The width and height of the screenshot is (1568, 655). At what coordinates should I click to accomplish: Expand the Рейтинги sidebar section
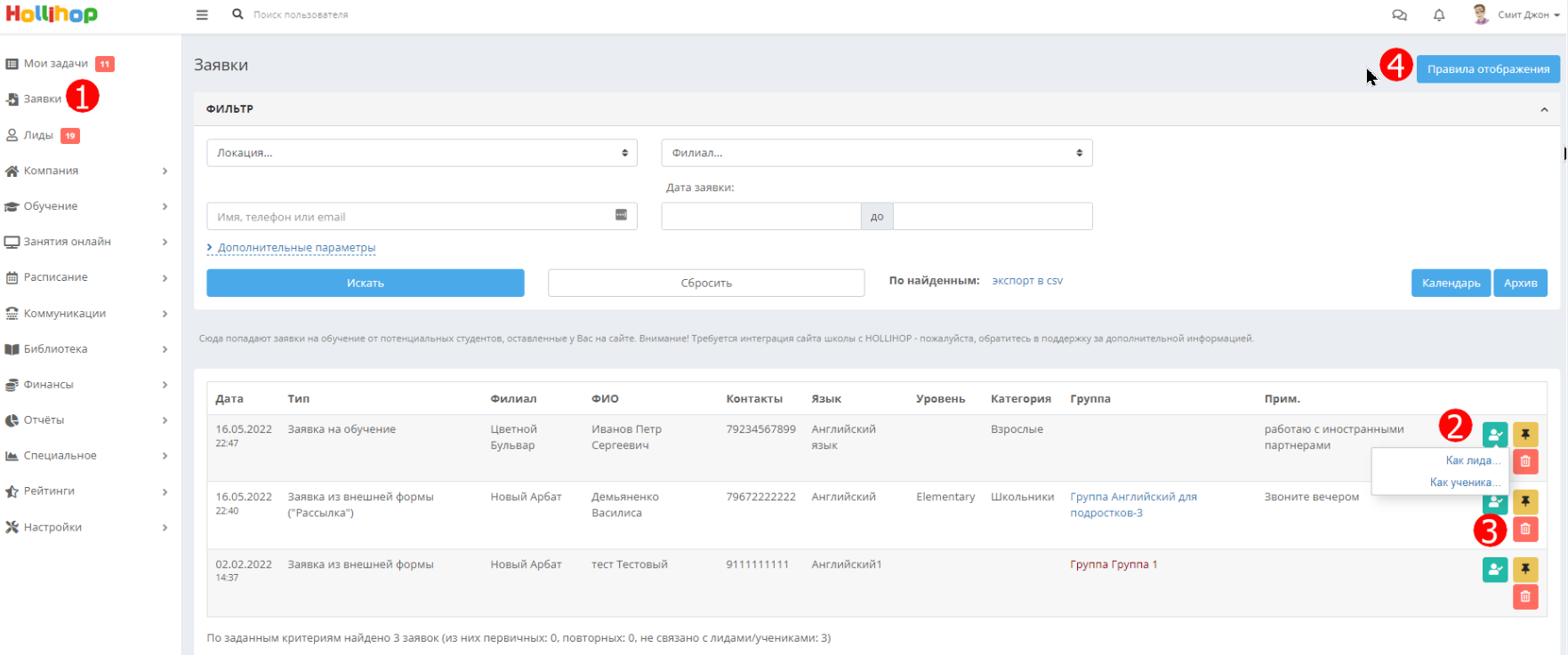87,491
